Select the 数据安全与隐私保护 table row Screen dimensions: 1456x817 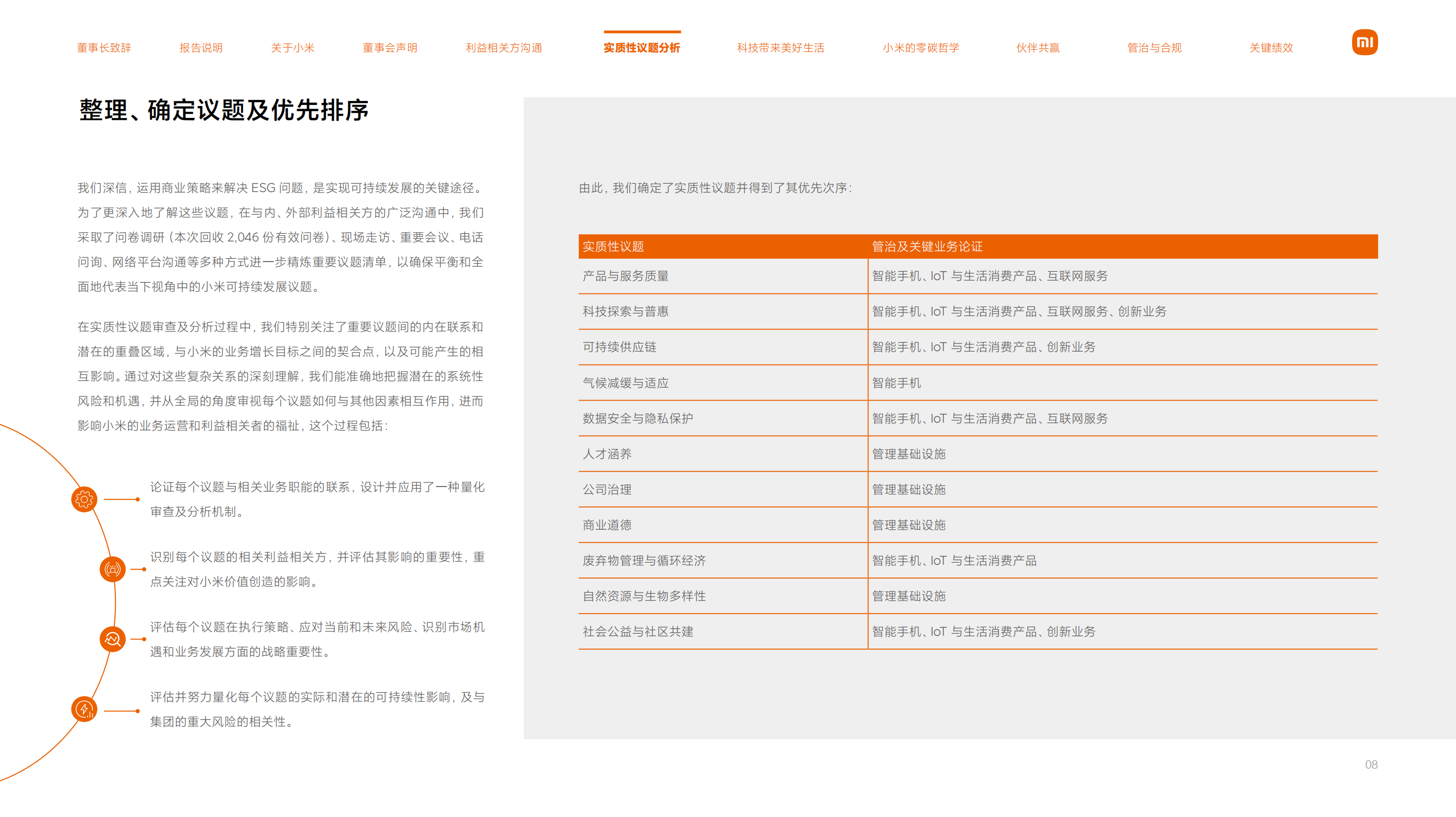[638, 419]
